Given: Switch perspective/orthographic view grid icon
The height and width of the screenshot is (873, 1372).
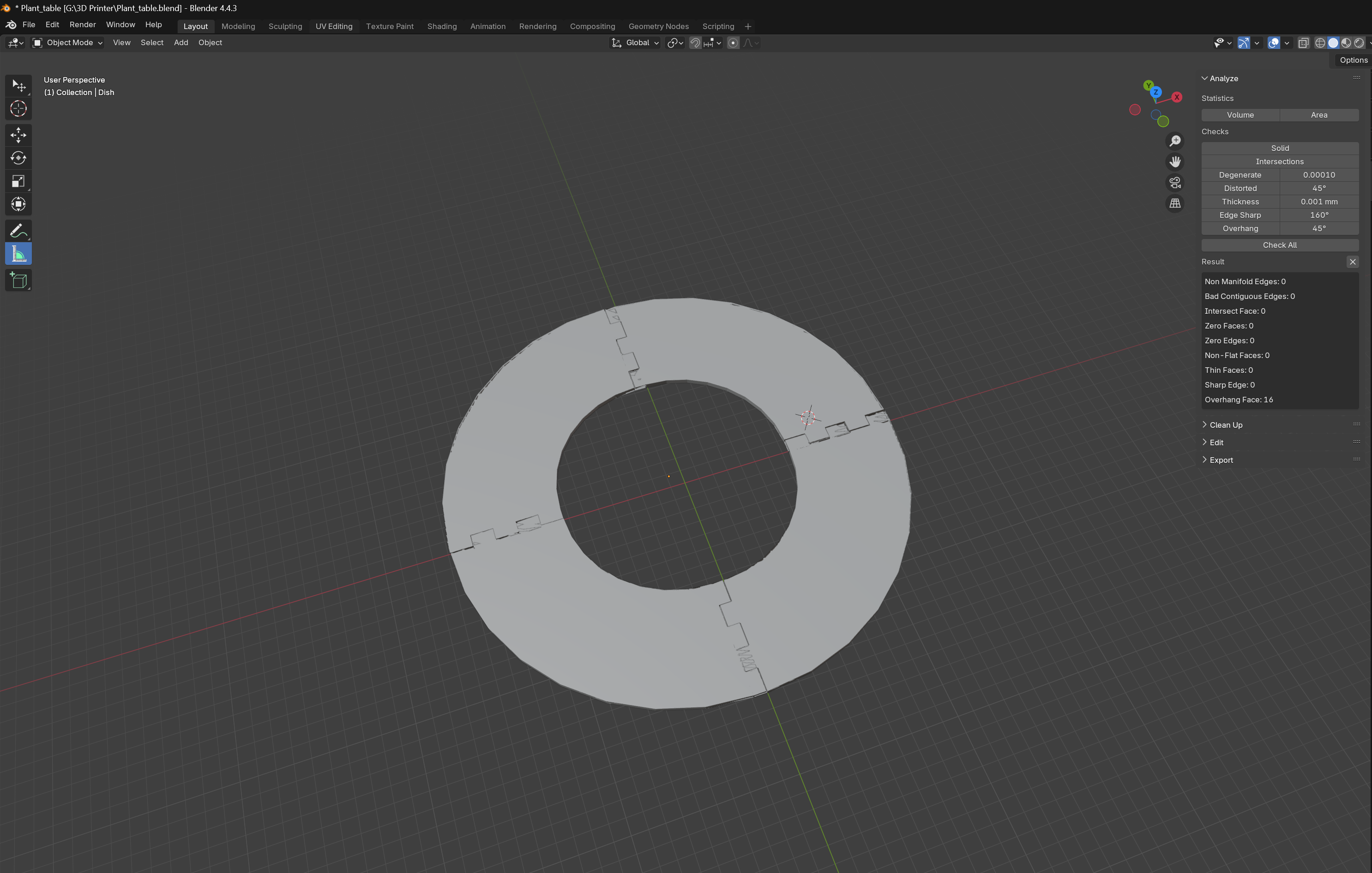Looking at the screenshot, I should pos(1175,203).
